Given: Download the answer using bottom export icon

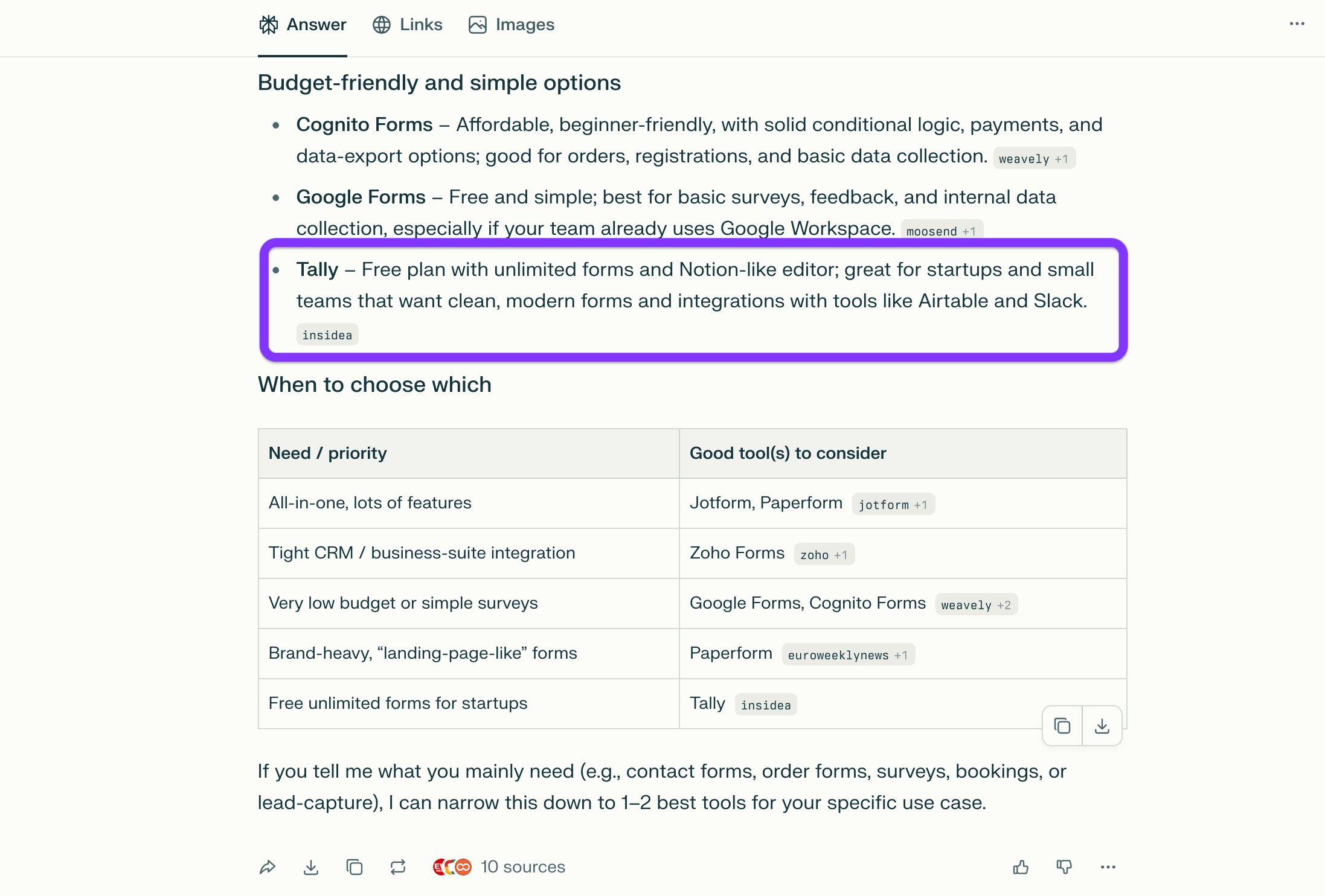Looking at the screenshot, I should [x=311, y=867].
